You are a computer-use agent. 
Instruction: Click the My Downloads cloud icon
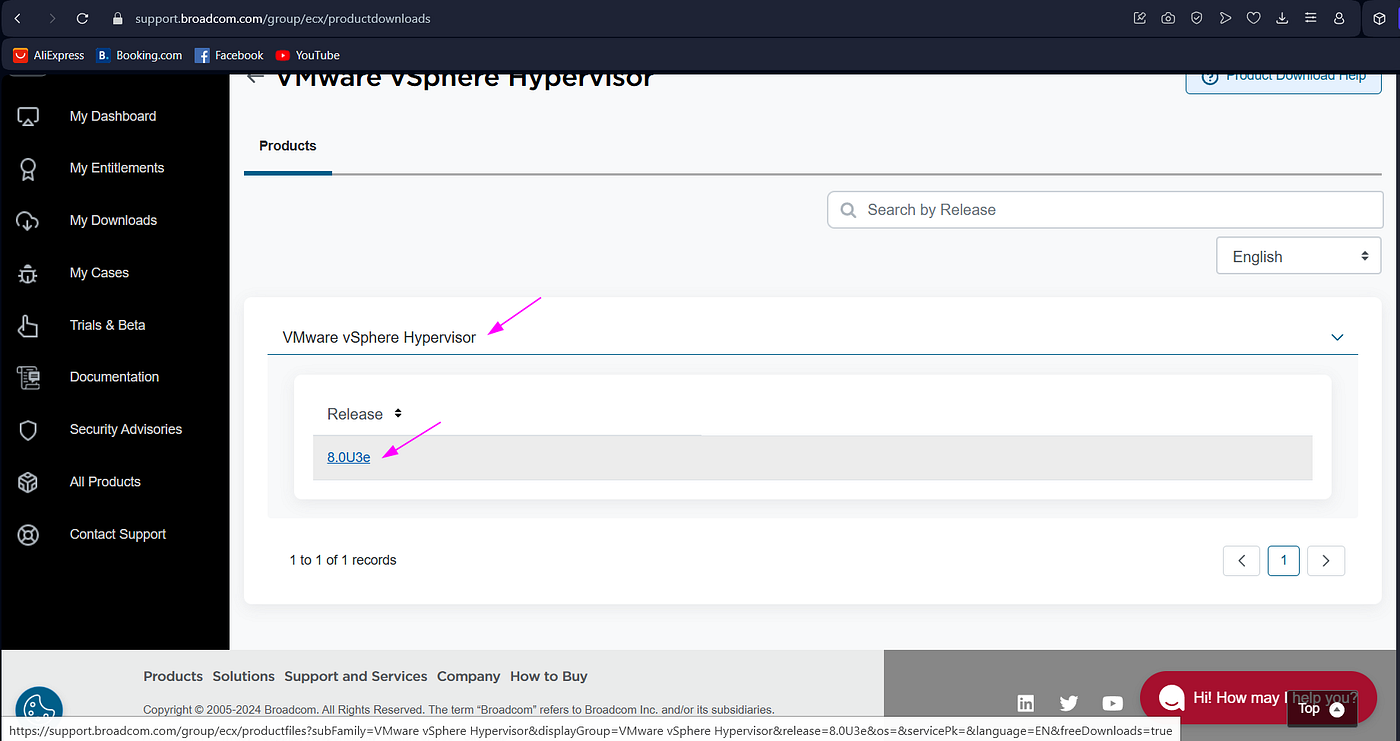pyautogui.click(x=28, y=221)
